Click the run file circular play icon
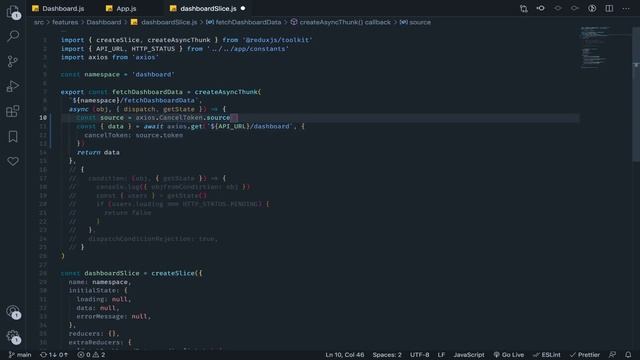 [x=592, y=8]
